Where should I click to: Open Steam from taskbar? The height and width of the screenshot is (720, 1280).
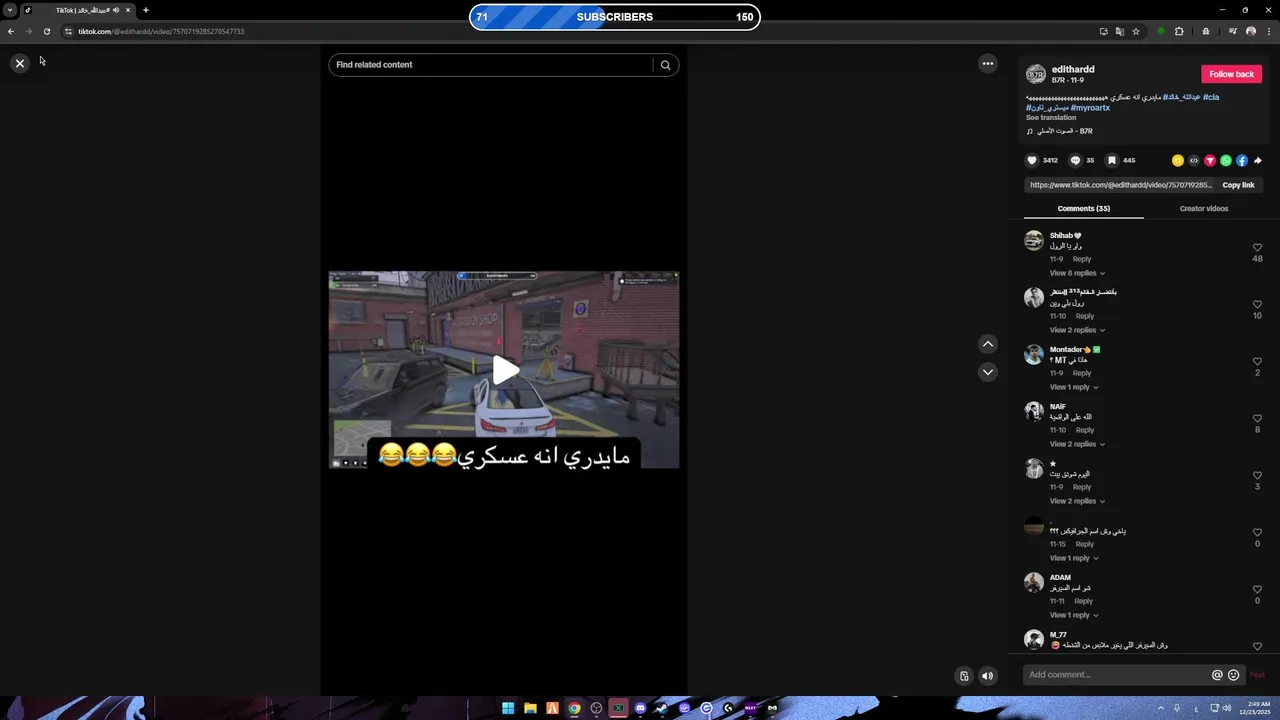coord(662,708)
